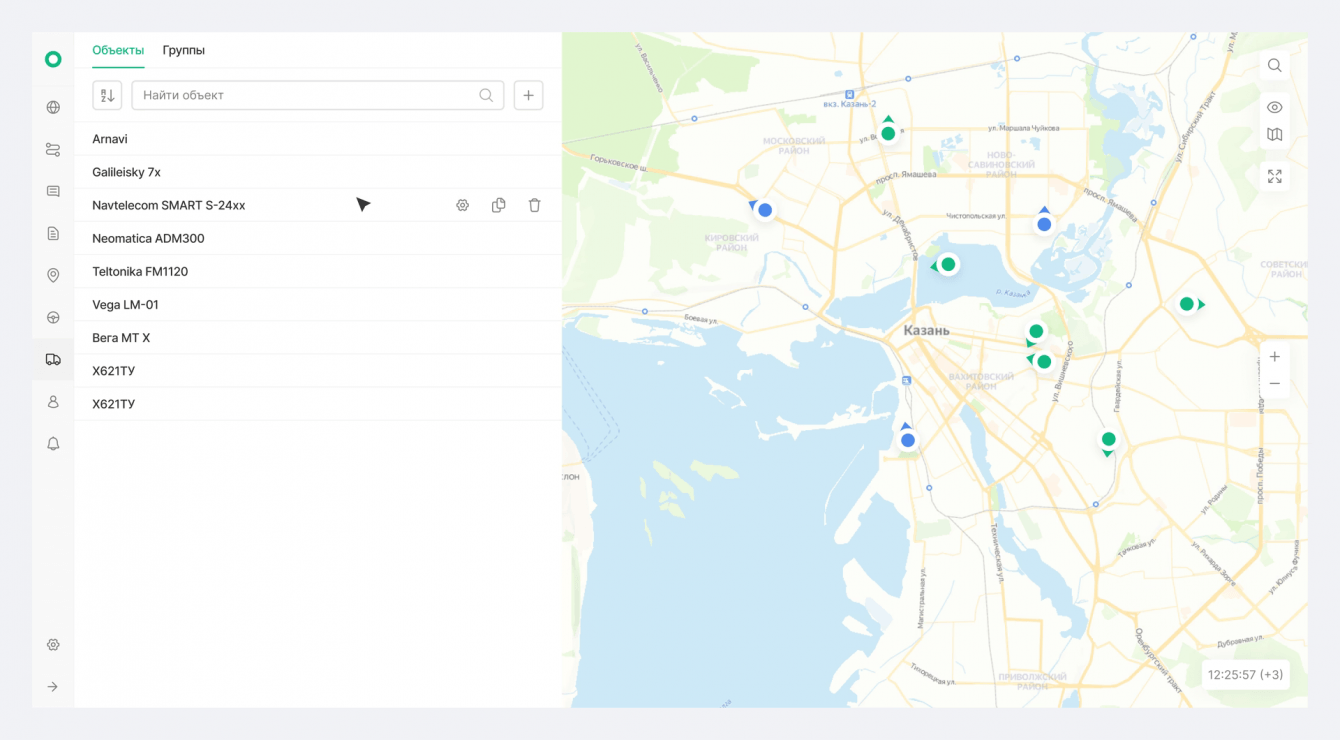Zoom out on the map
Viewport: 1340px width, 740px height.
point(1275,384)
